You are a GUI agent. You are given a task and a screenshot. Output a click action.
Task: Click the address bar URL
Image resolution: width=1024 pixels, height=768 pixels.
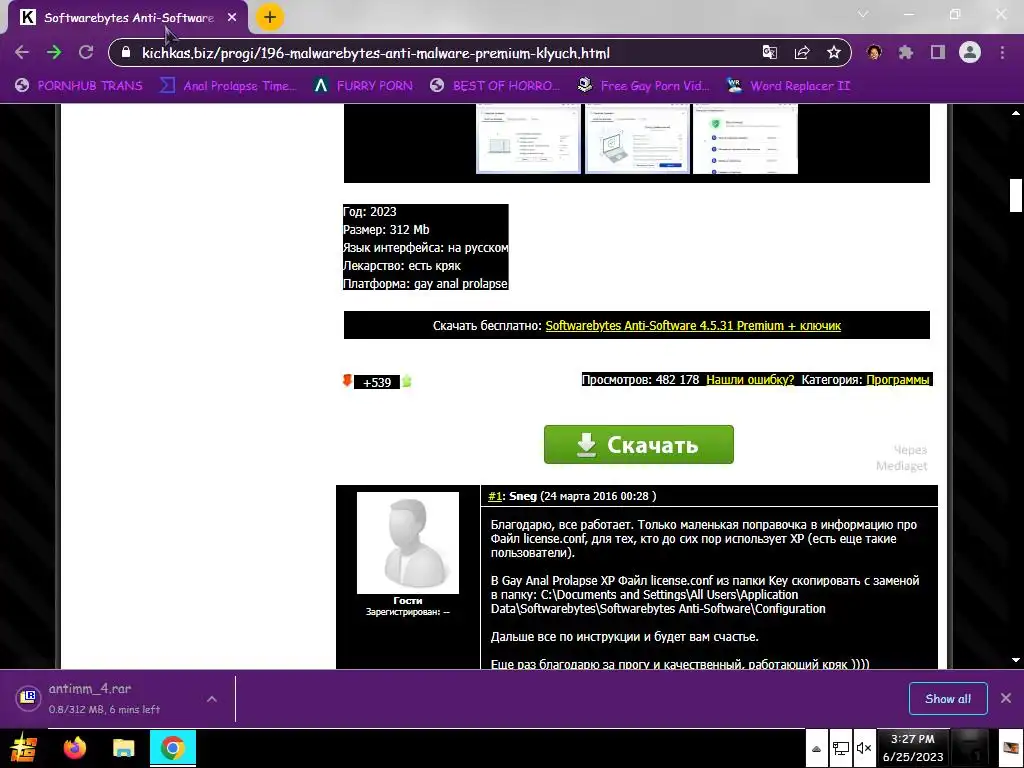coord(376,53)
